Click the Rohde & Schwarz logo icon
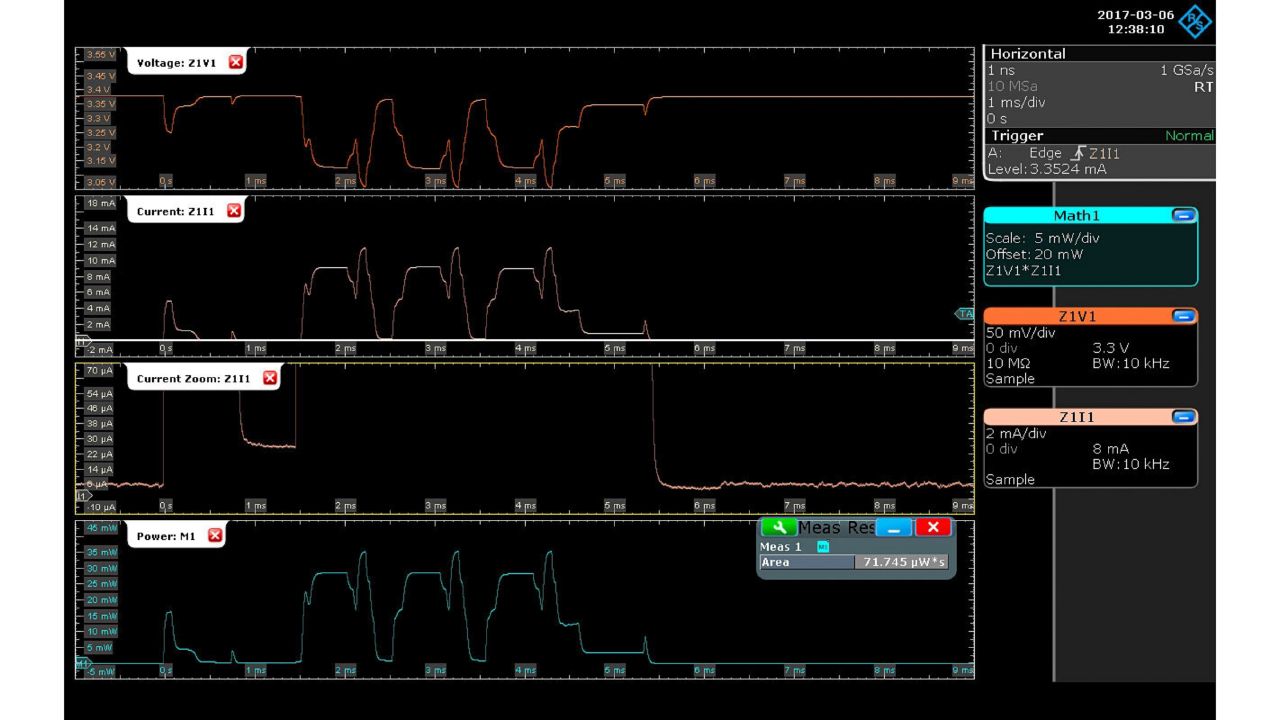The height and width of the screenshot is (720, 1280). 1194,22
